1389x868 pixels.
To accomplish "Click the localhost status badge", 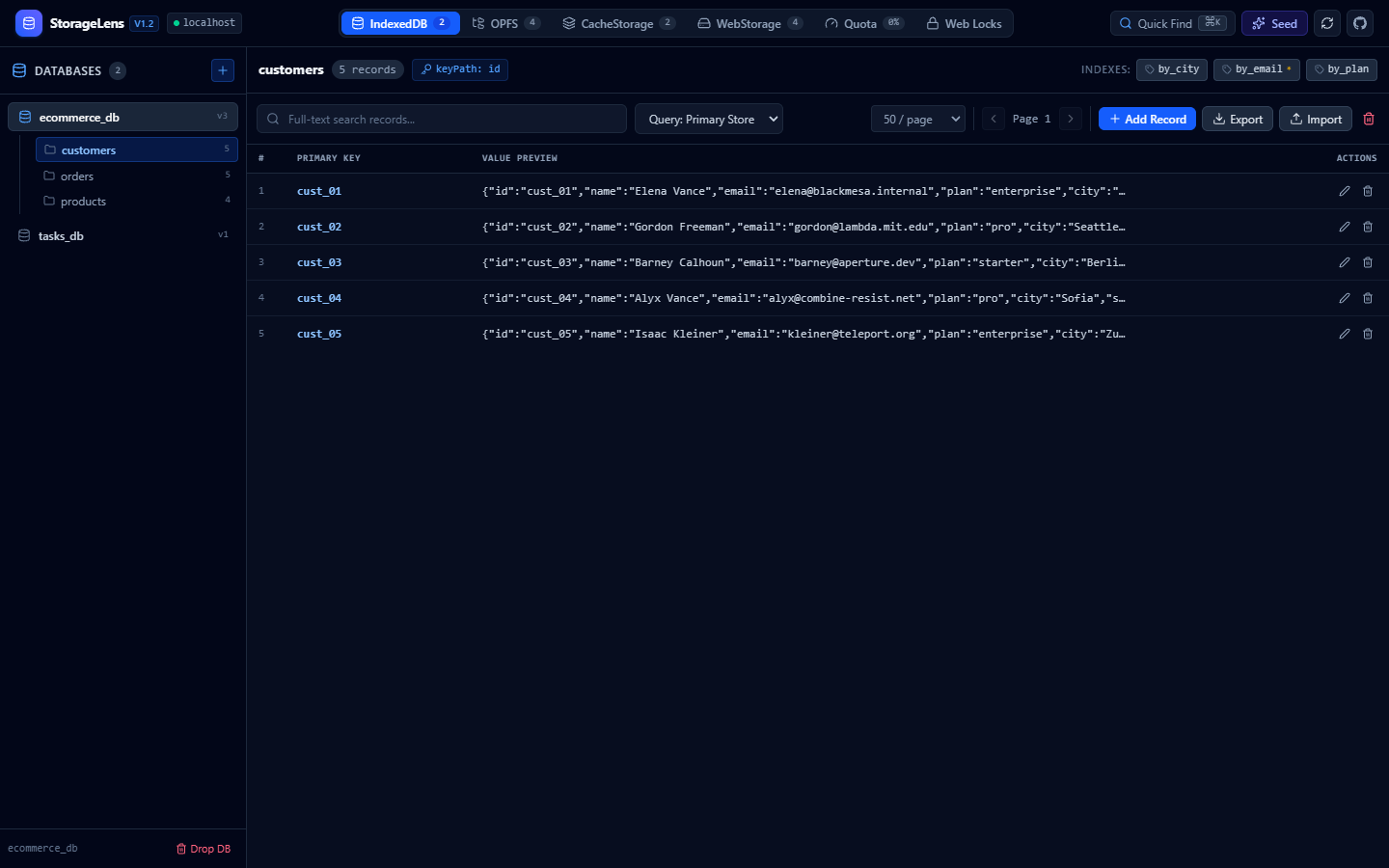I will pos(204,23).
